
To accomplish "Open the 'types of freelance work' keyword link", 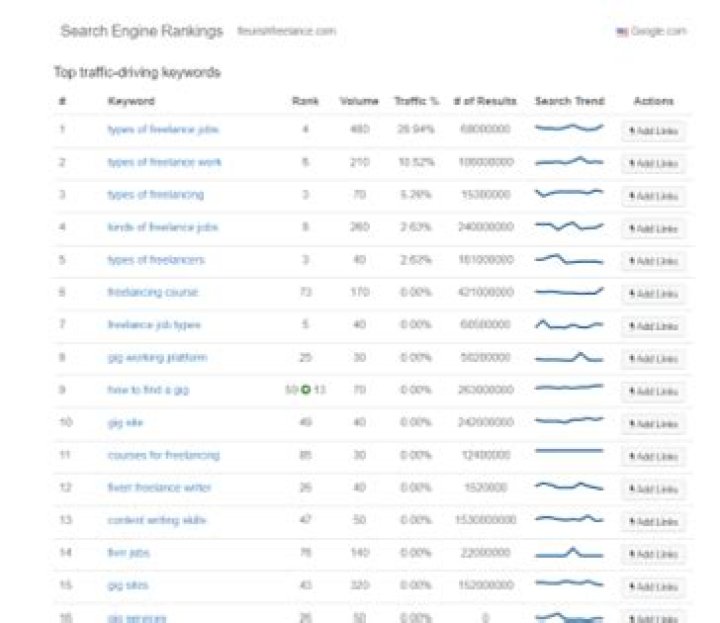I will [x=164, y=162].
